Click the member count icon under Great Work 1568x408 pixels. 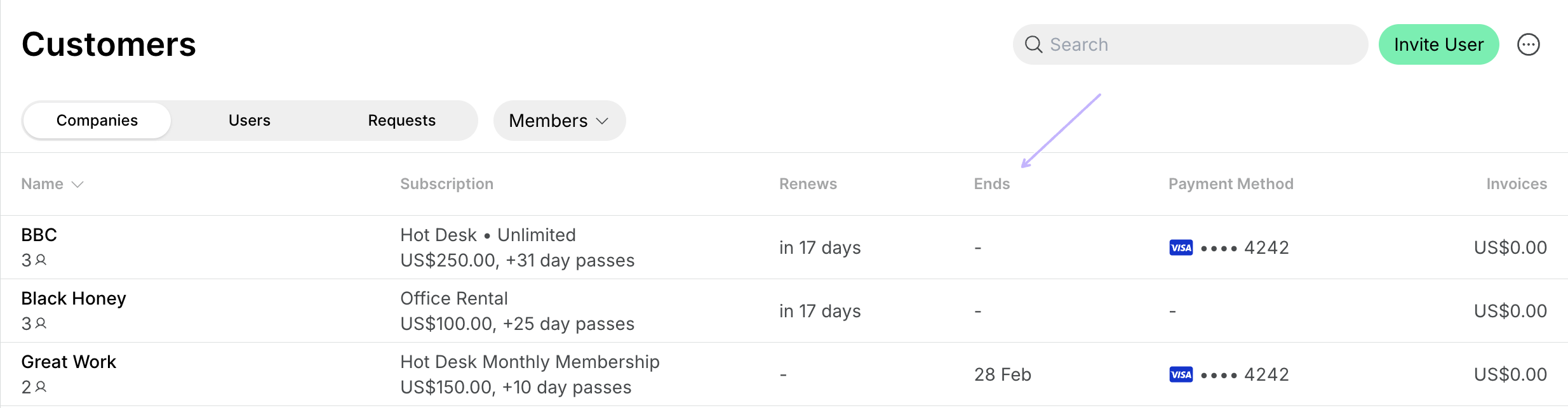(x=41, y=386)
